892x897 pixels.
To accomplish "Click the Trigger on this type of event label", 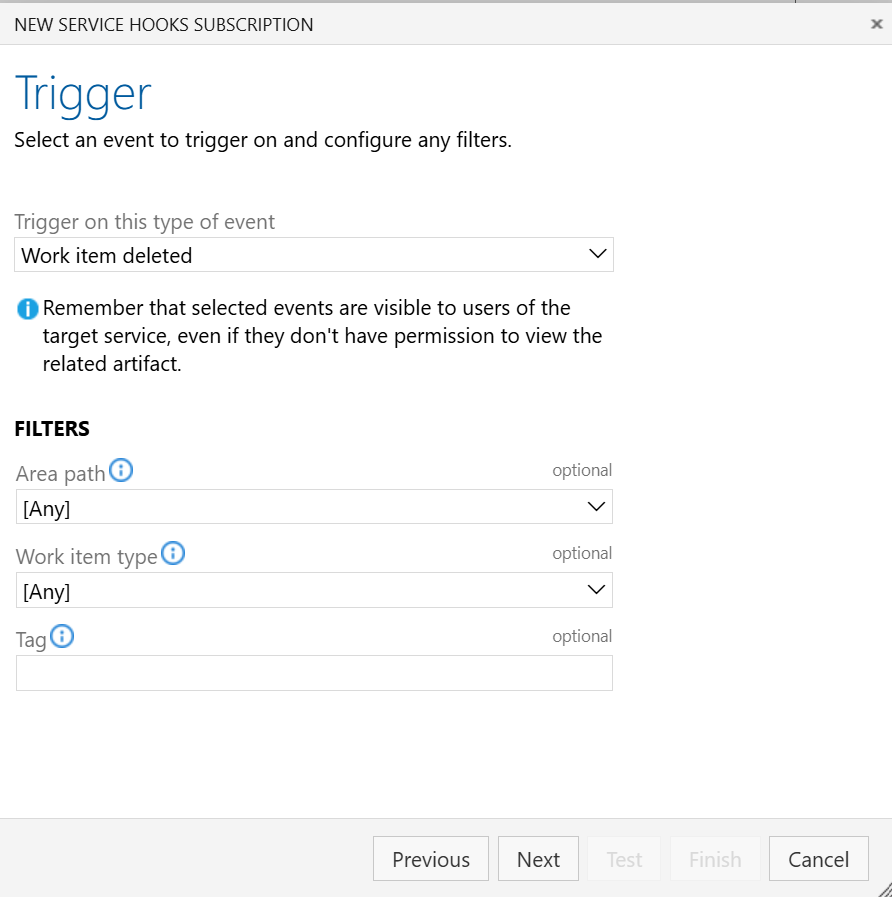I will (144, 222).
